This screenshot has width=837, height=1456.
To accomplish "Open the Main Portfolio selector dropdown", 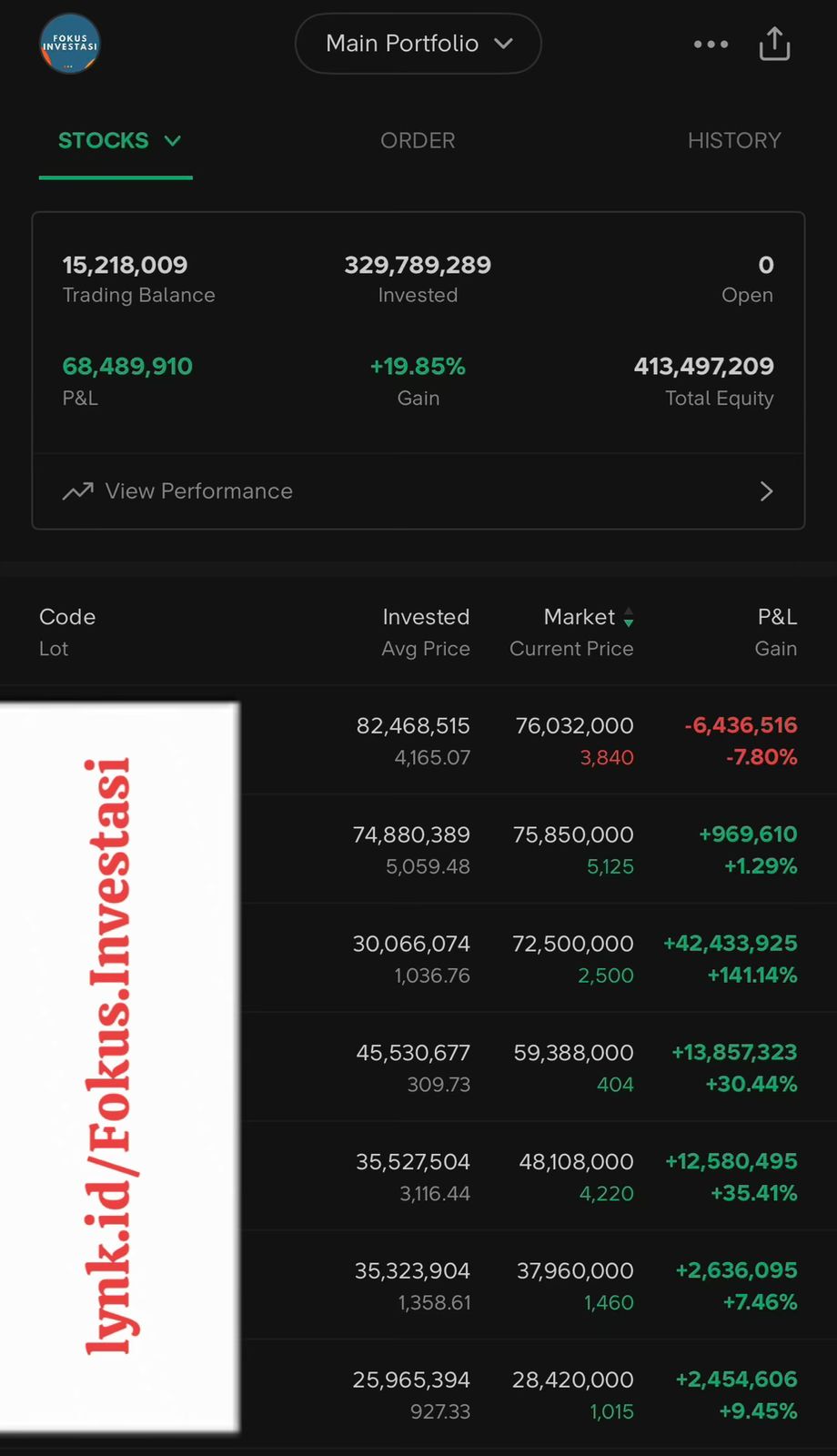I will click(x=418, y=44).
